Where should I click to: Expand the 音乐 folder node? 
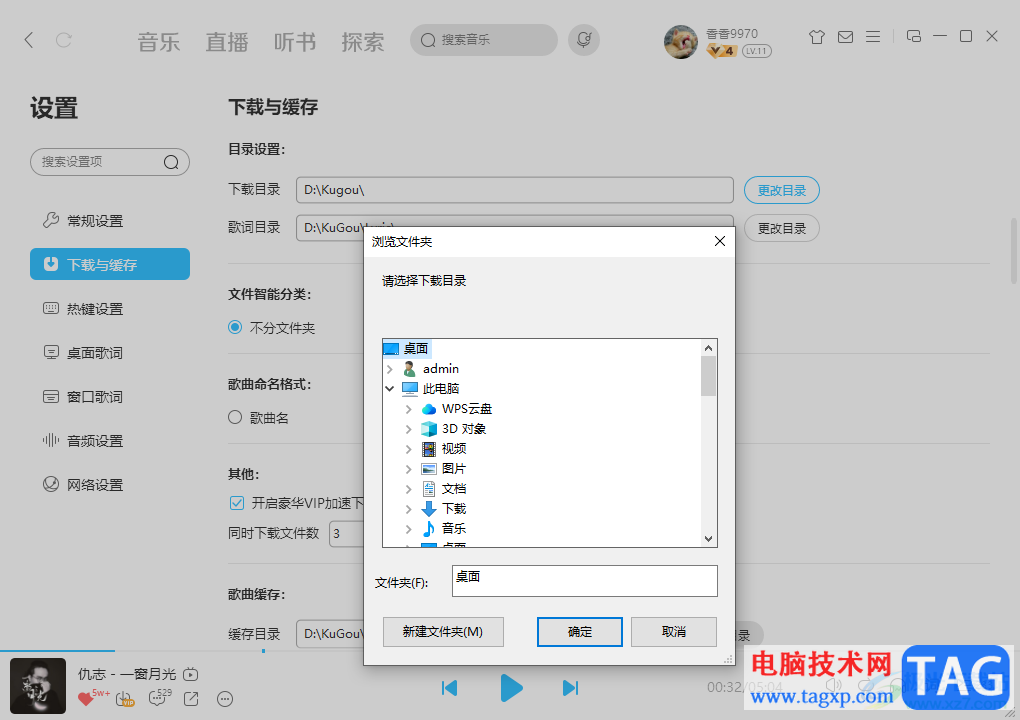(x=409, y=529)
